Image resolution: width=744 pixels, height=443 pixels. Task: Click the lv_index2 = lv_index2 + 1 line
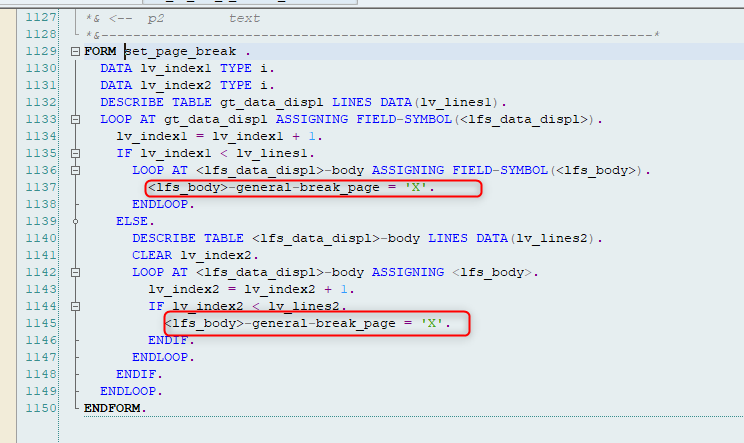pyautogui.click(x=242, y=289)
